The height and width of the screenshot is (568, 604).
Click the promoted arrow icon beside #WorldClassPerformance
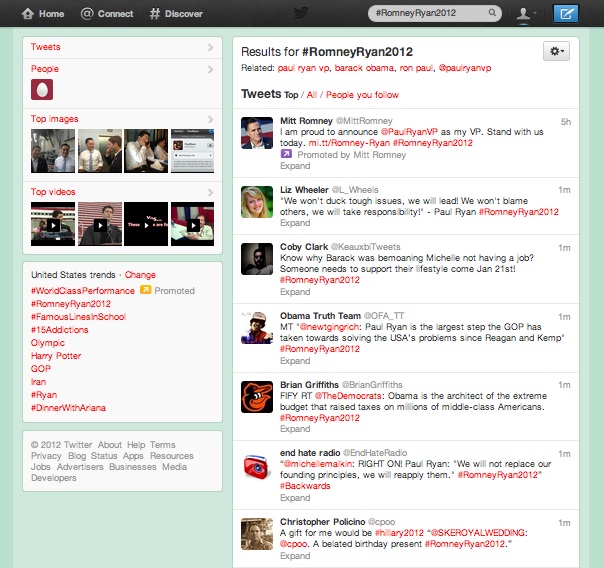pyautogui.click(x=146, y=290)
